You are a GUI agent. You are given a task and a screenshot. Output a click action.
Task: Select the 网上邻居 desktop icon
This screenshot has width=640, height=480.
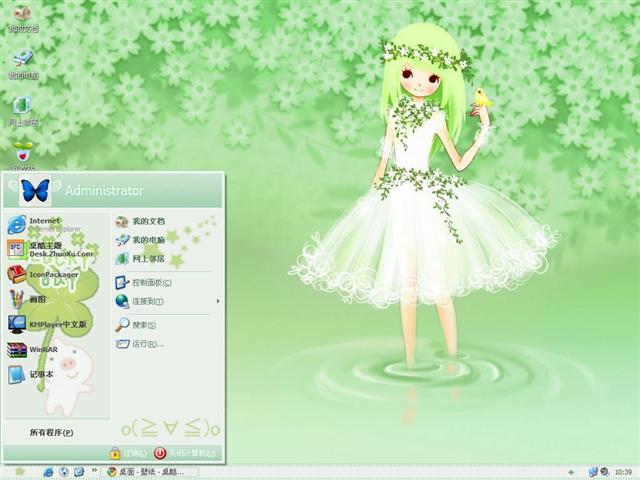tap(22, 110)
